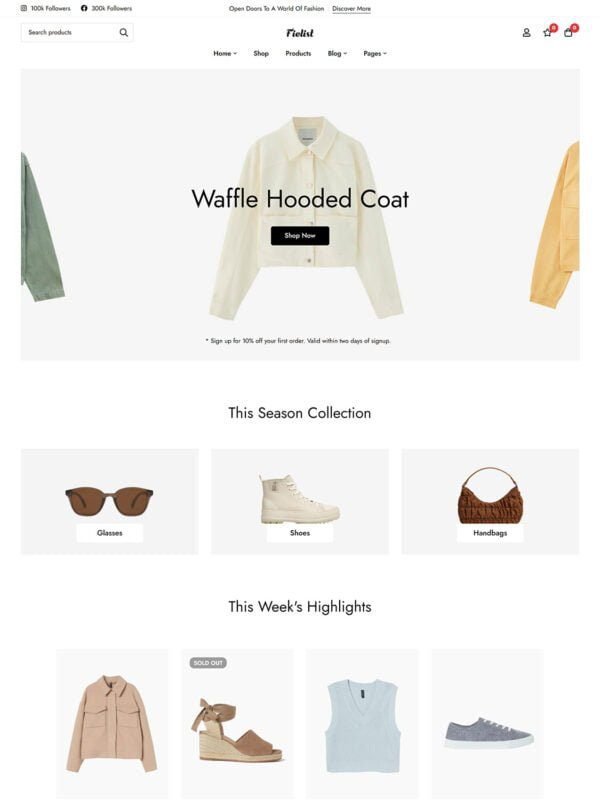Image resolution: width=600 pixels, height=800 pixels.
Task: Click the Facebook 300k Followers icon
Action: coord(84,8)
